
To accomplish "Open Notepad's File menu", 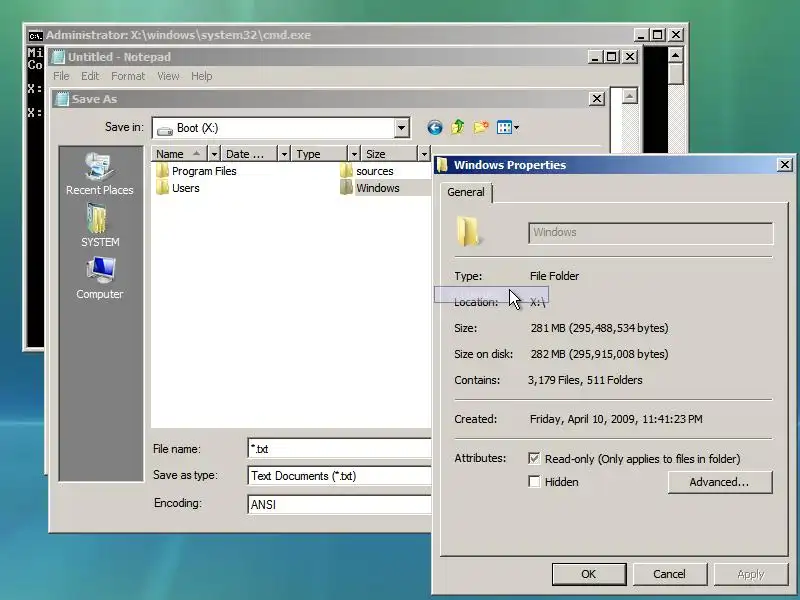I will click(61, 76).
